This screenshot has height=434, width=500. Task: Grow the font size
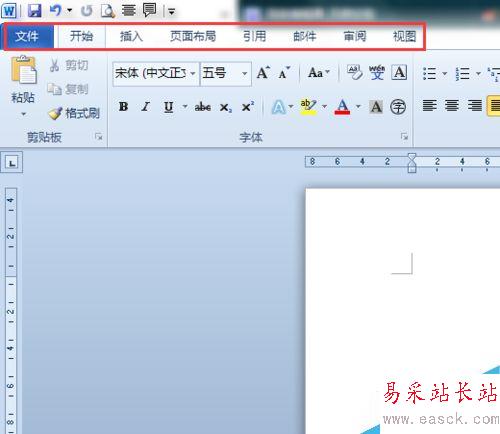pyautogui.click(x=263, y=73)
